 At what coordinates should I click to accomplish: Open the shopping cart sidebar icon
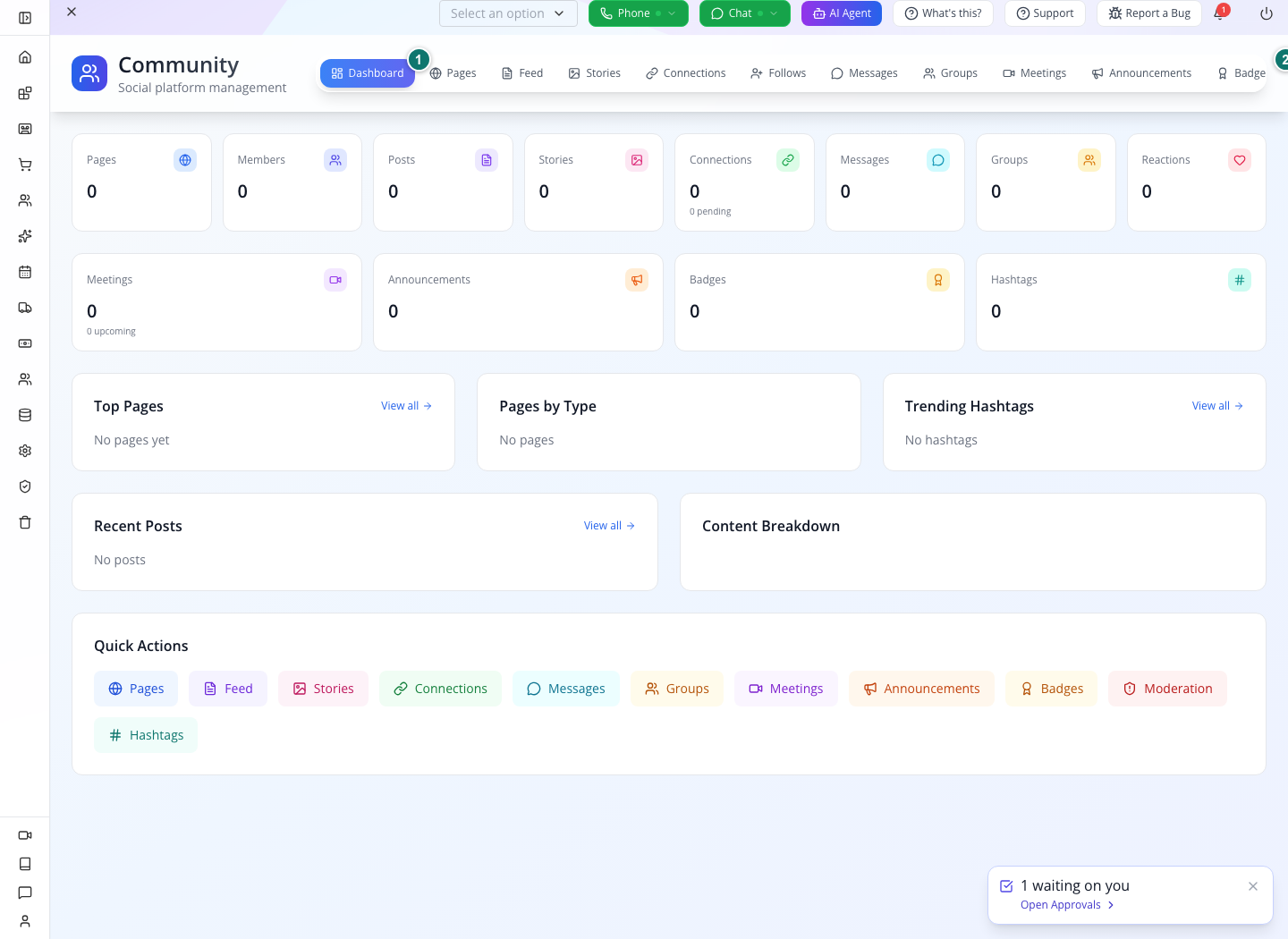pos(25,165)
